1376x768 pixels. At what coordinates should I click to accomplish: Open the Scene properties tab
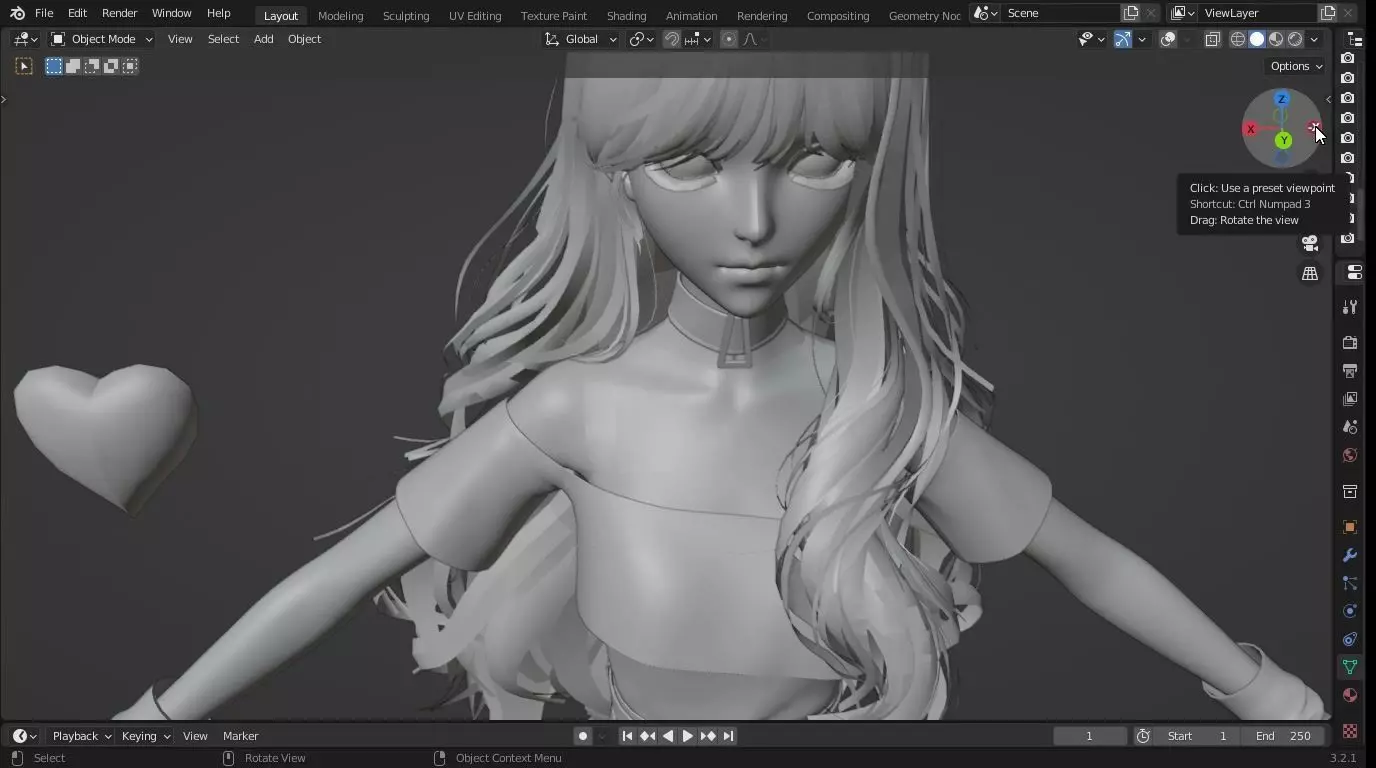[x=1350, y=427]
